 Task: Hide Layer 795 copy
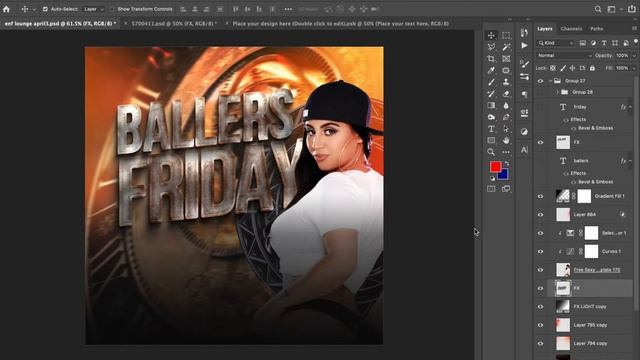540,325
